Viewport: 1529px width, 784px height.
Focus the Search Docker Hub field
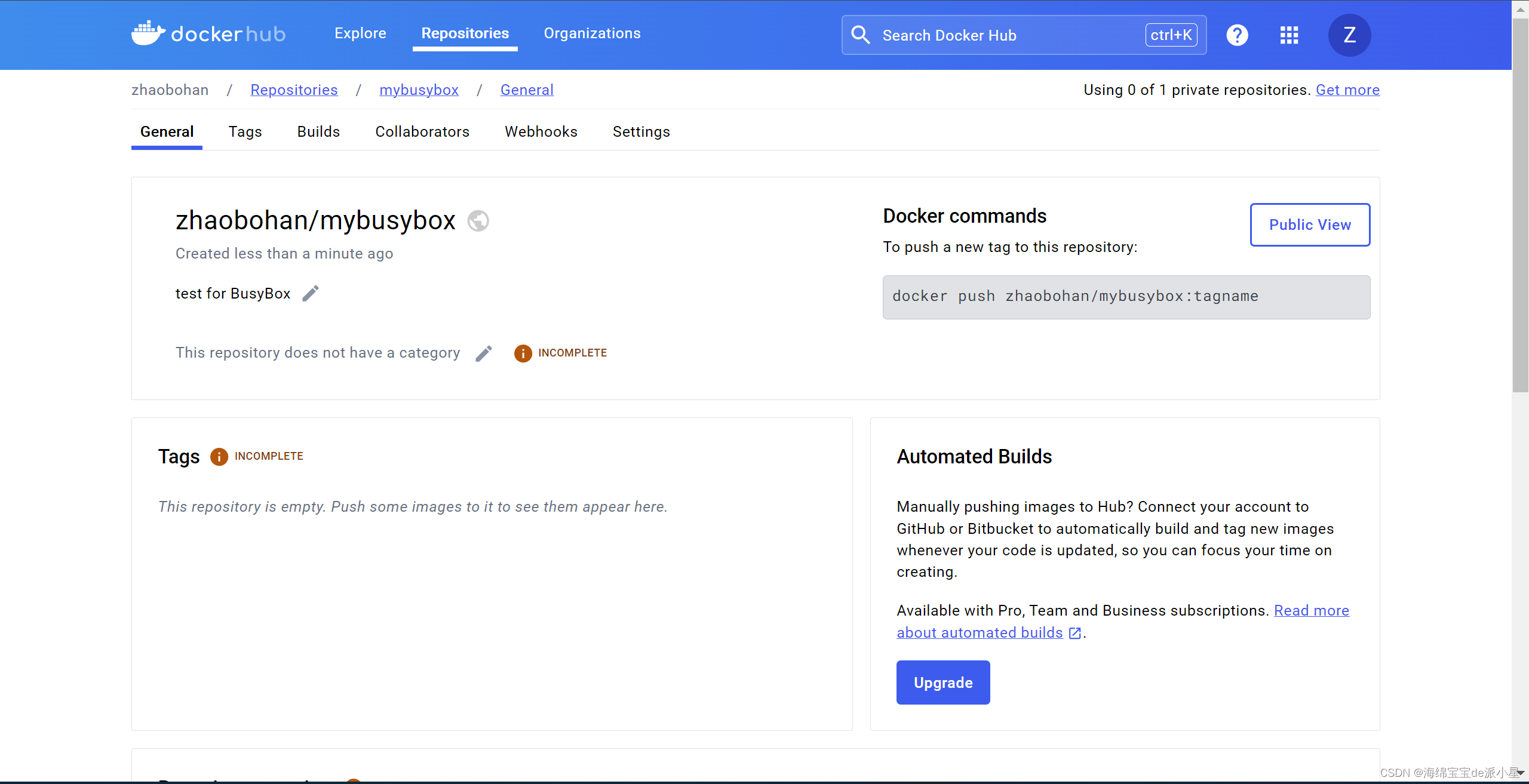click(x=1024, y=35)
